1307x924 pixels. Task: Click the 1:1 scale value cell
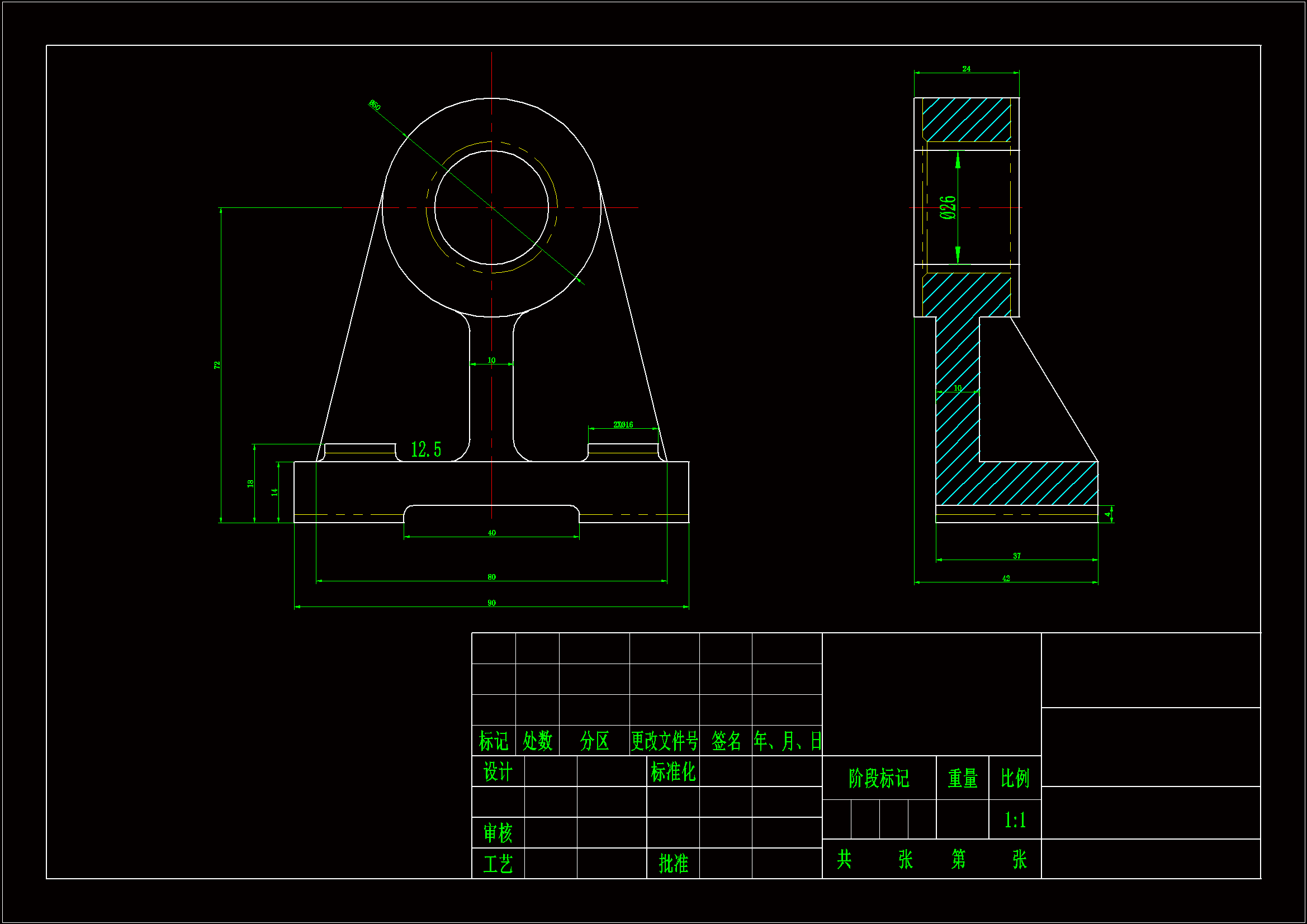tap(1015, 821)
